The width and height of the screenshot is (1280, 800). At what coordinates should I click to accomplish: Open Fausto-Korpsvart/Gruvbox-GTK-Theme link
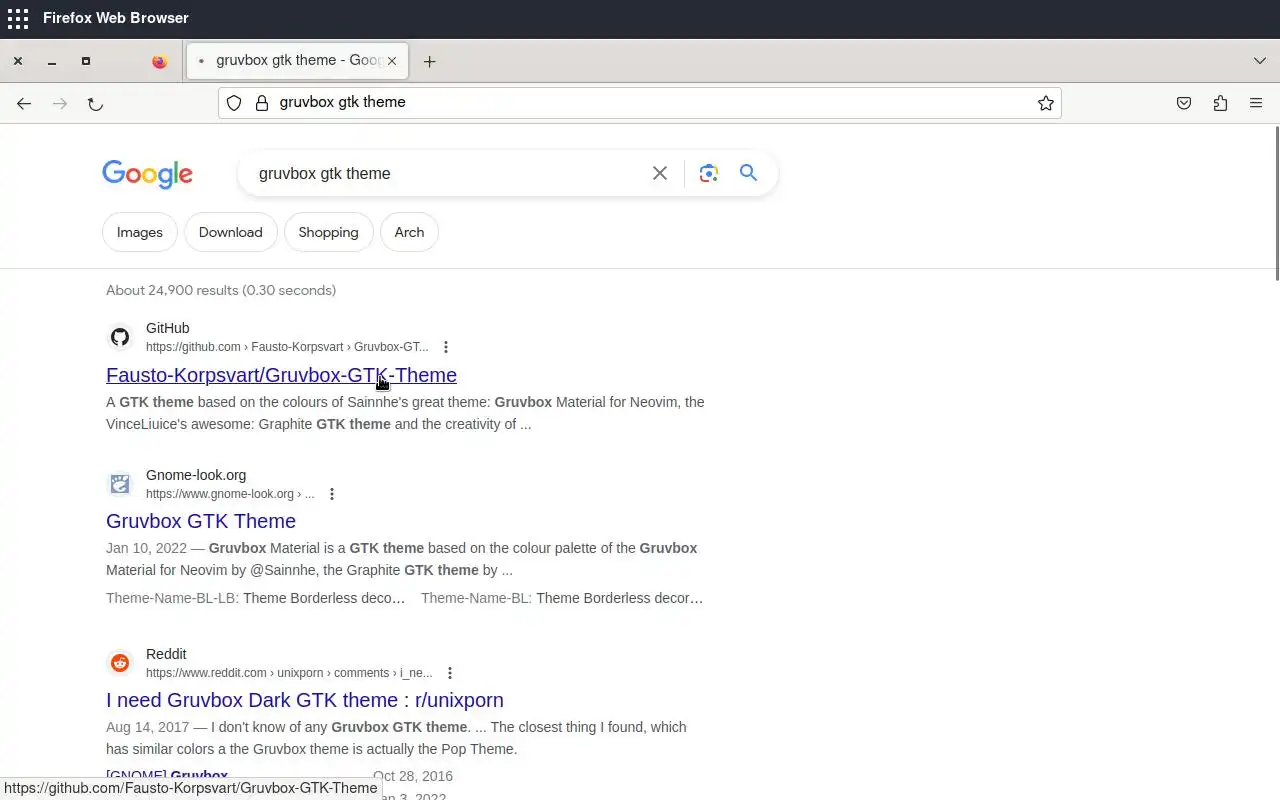(x=281, y=375)
